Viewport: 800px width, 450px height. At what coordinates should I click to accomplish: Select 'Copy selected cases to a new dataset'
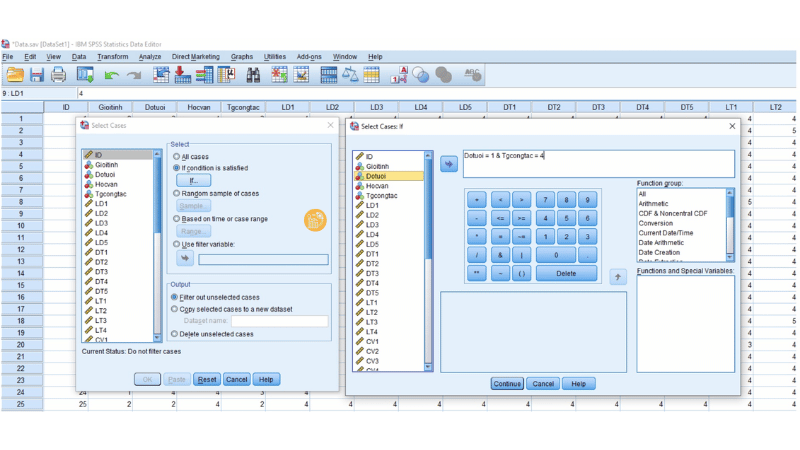tap(177, 309)
